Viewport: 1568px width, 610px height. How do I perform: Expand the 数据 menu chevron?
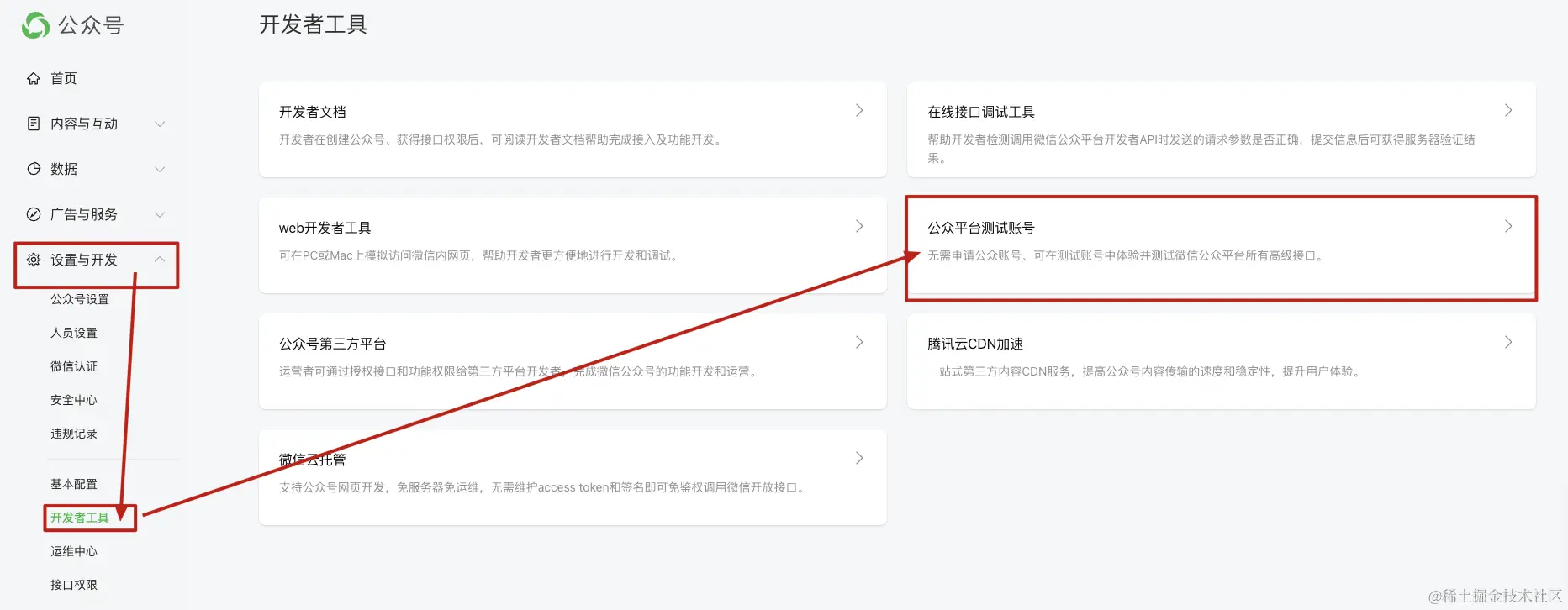pyautogui.click(x=160, y=169)
